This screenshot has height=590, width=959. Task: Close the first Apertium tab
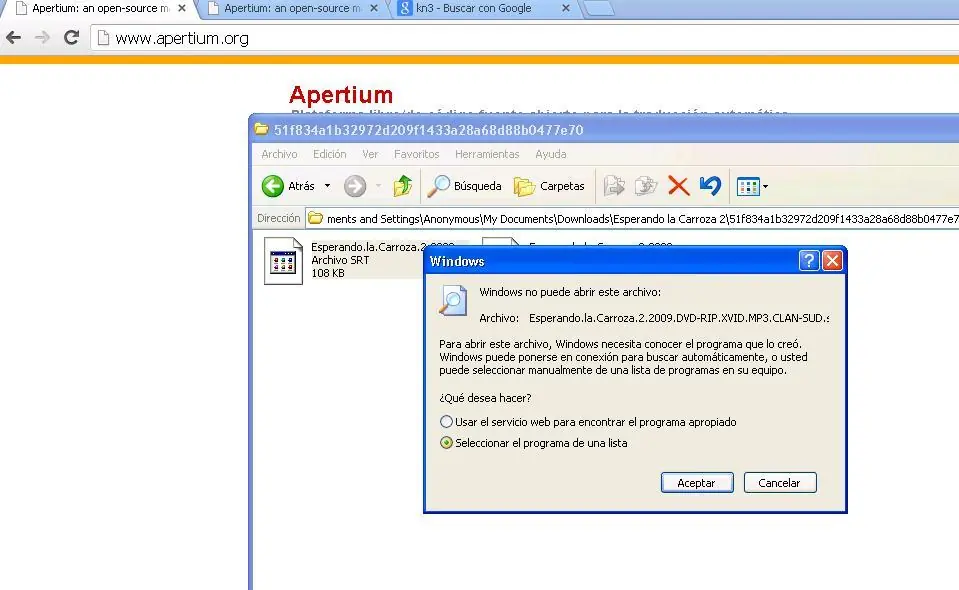[182, 9]
